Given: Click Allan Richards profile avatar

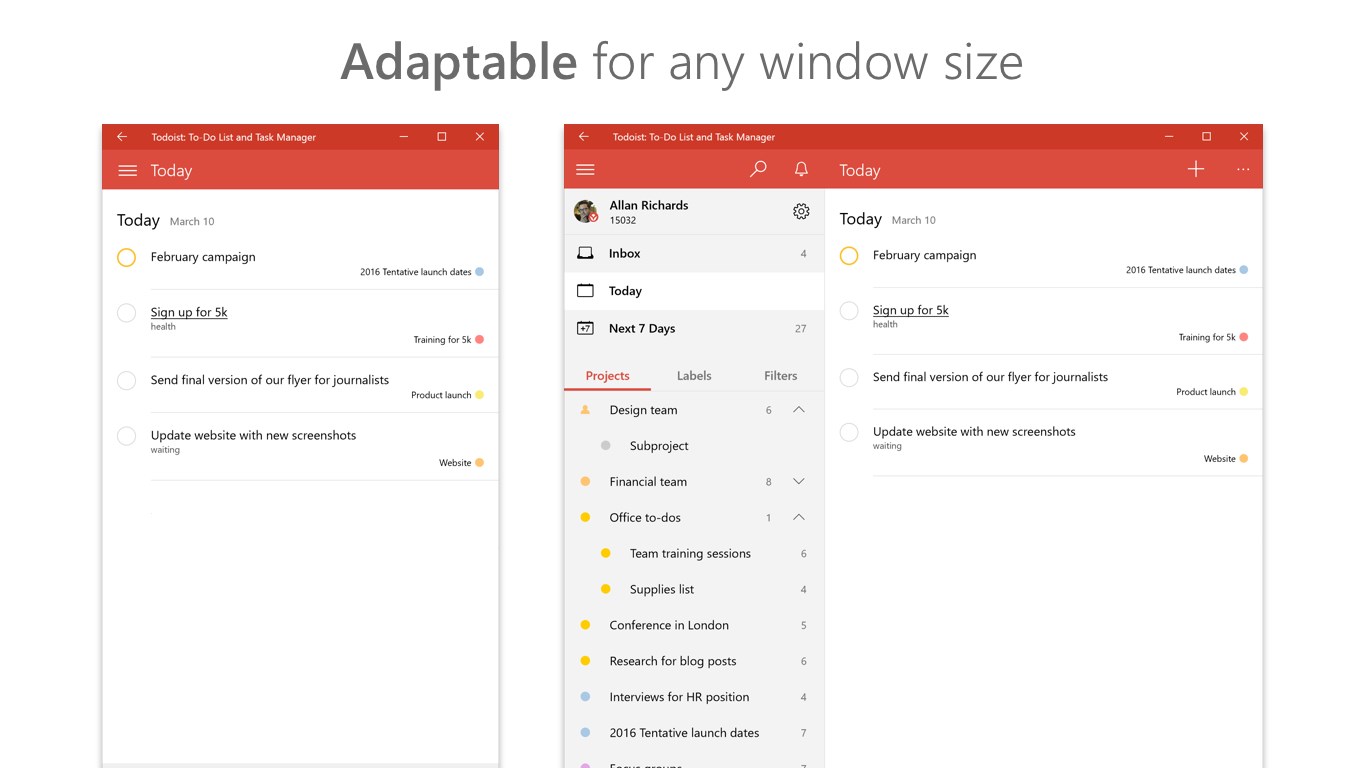Looking at the screenshot, I should click(x=586, y=211).
